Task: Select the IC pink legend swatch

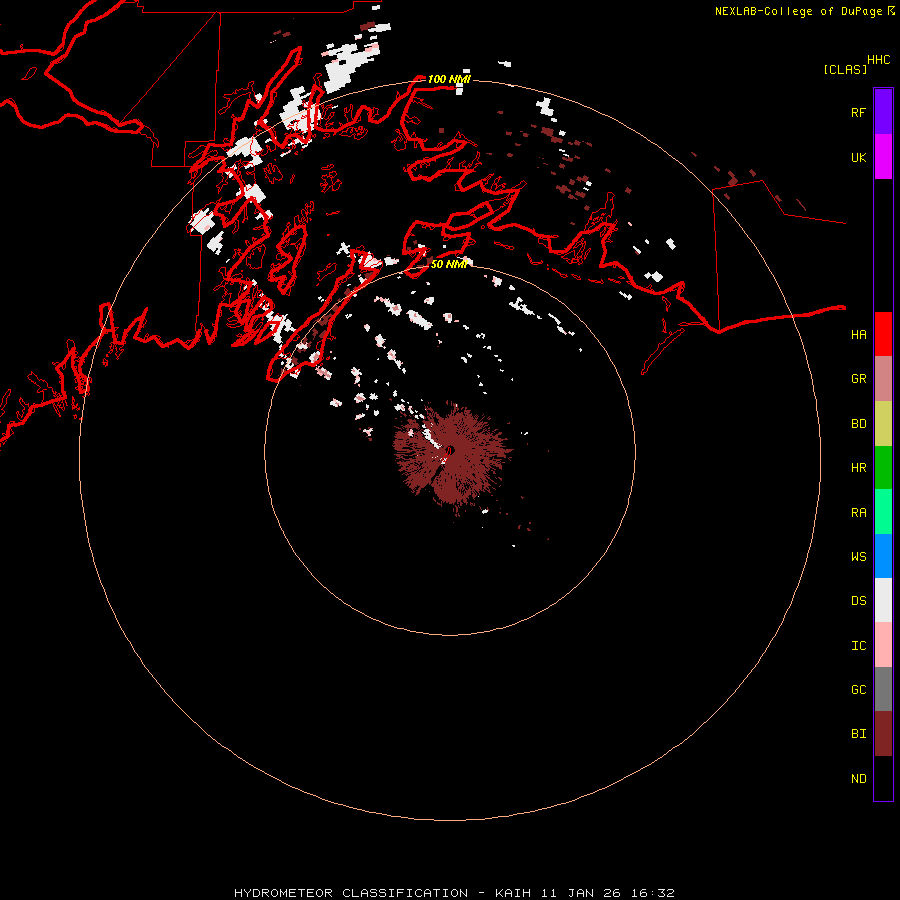Action: [883, 645]
